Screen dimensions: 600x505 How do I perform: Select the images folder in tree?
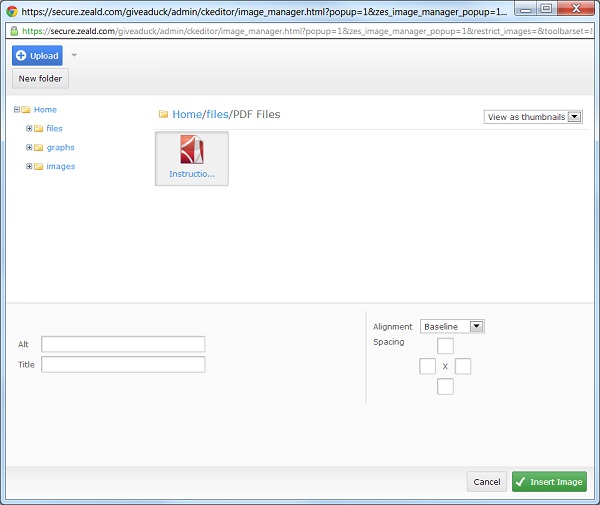(60, 166)
